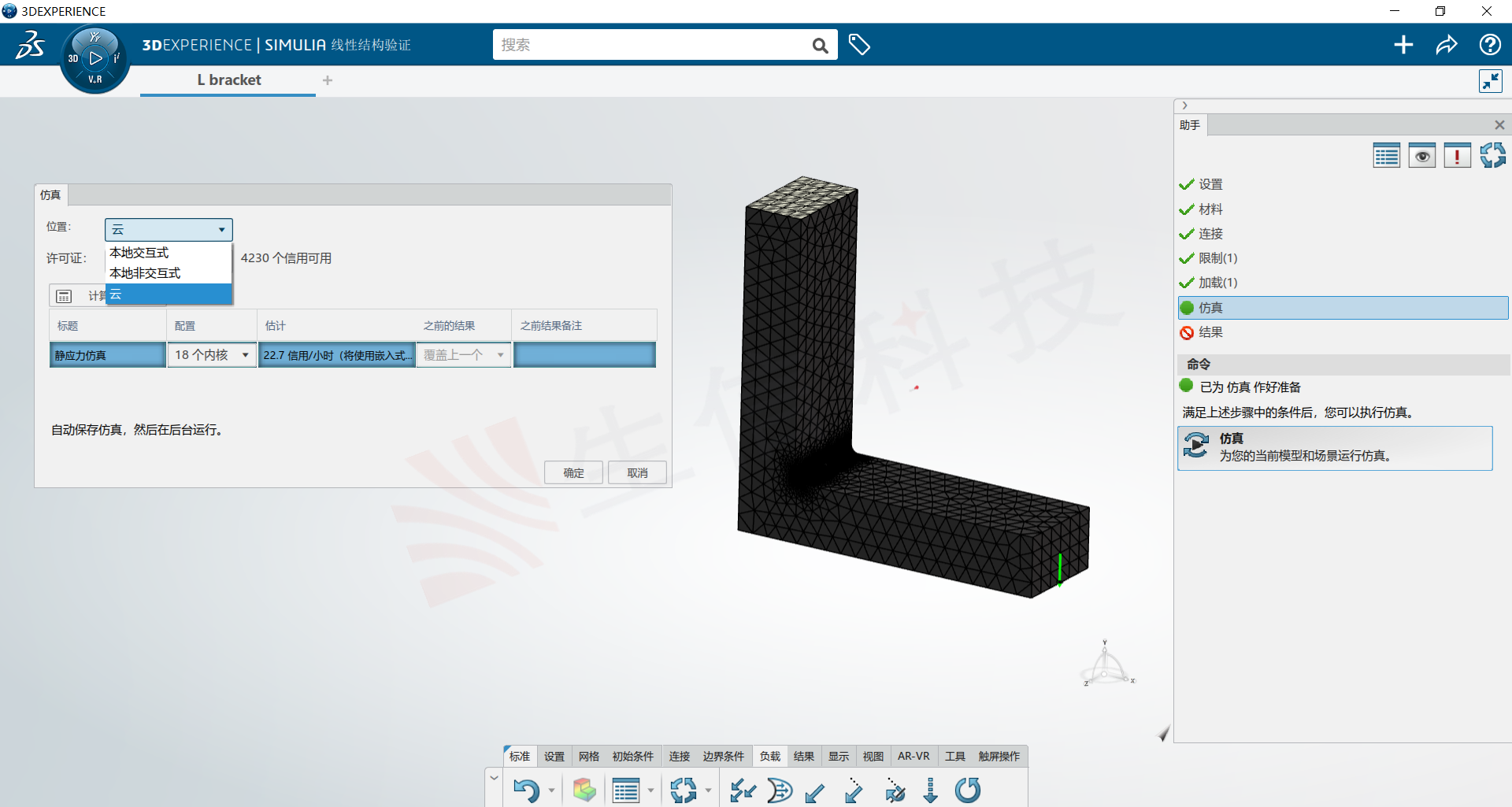
Task: Select the remote force dotted arrow icon
Action: [x=854, y=790]
